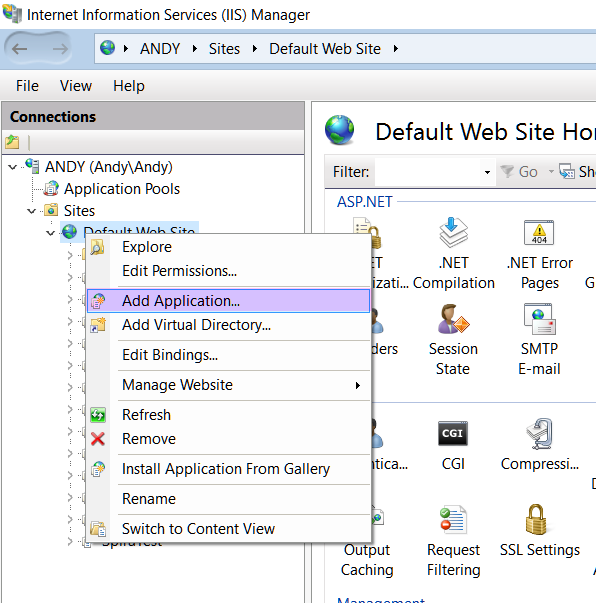Choose Edit Bindings from context menu

228,355
